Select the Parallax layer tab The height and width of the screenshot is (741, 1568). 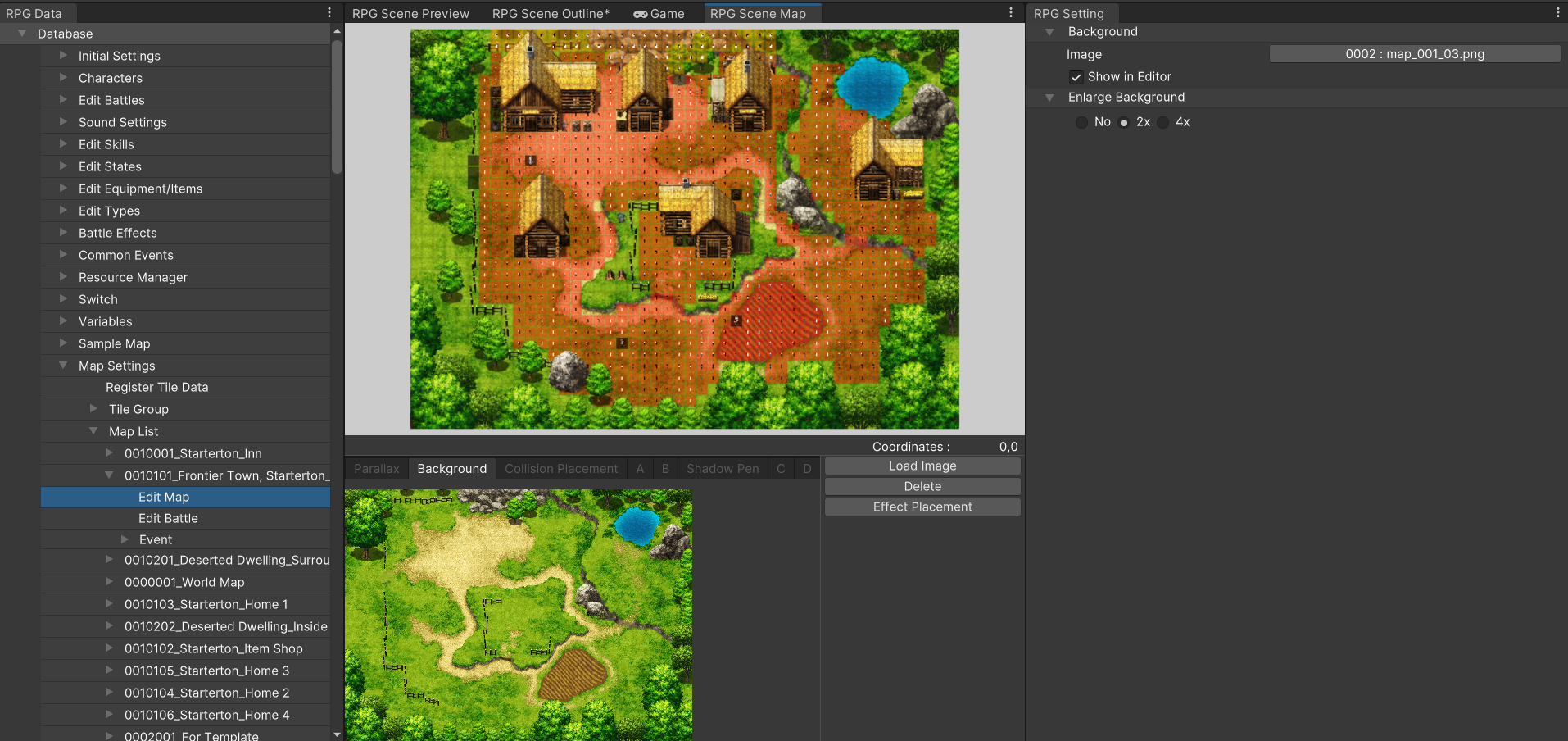[x=377, y=469]
